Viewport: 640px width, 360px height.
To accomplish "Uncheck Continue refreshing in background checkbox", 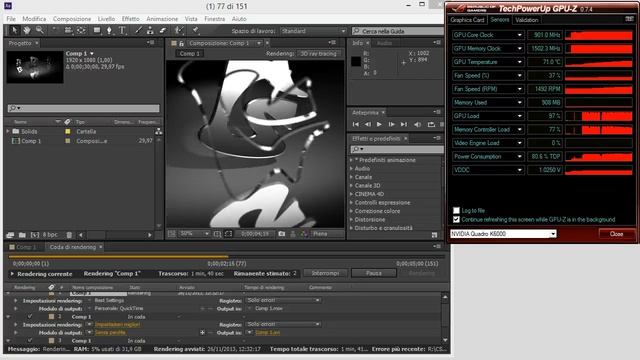I will [x=456, y=220].
